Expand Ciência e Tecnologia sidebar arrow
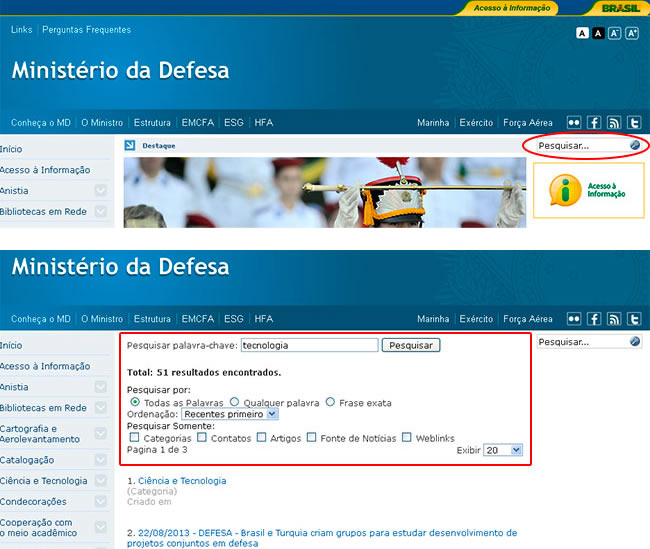Image resolution: width=650 pixels, height=549 pixels. click(100, 481)
